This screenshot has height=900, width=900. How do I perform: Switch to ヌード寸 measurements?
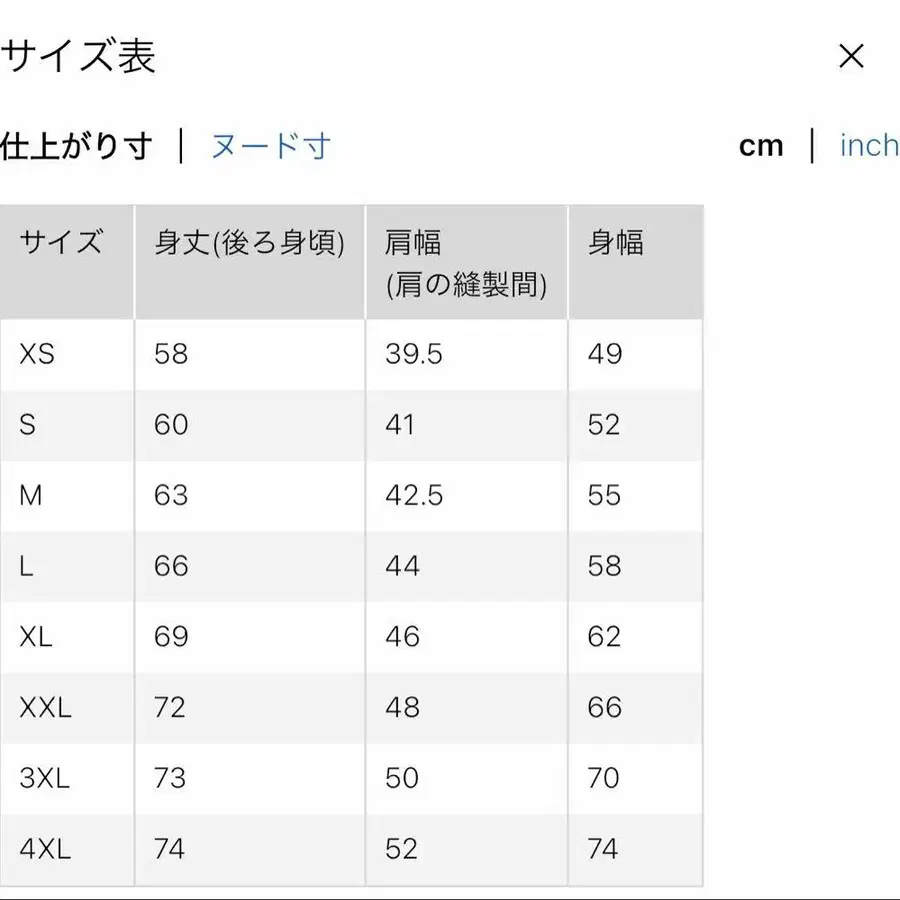pyautogui.click(x=270, y=145)
